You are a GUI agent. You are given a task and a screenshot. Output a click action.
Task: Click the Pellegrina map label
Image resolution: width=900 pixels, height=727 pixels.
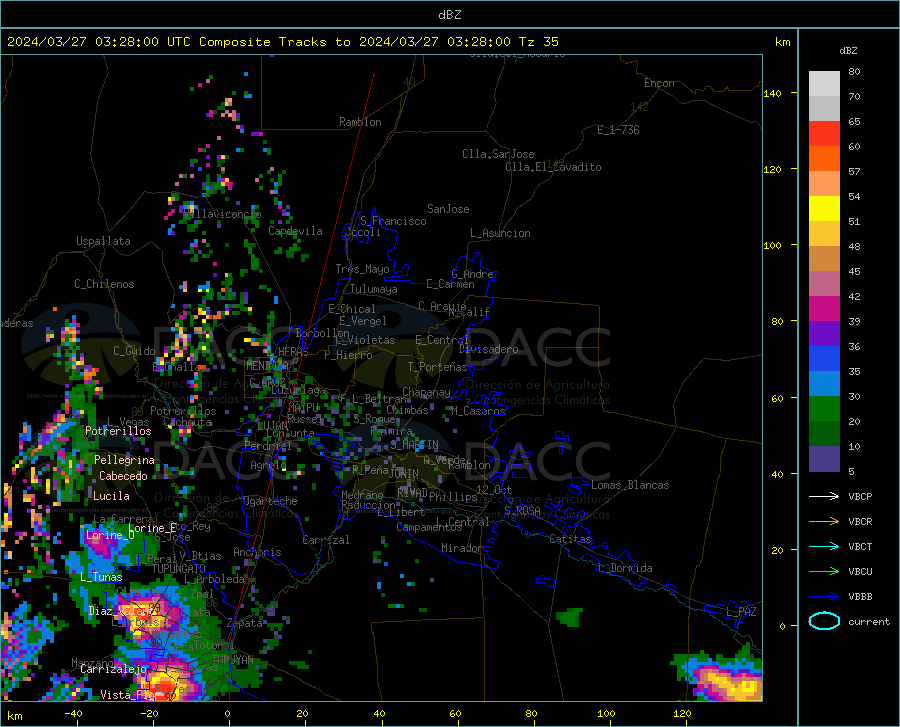[124, 460]
